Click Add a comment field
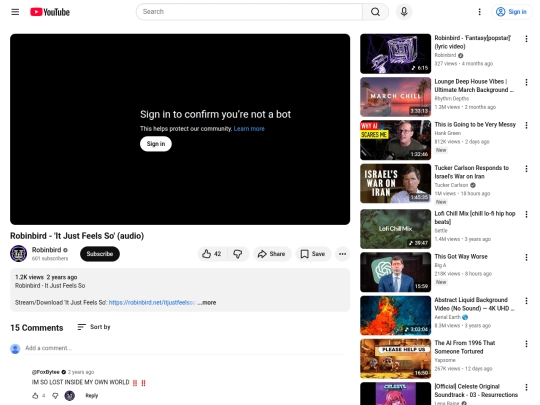This screenshot has width=540, height=405. coord(184,348)
